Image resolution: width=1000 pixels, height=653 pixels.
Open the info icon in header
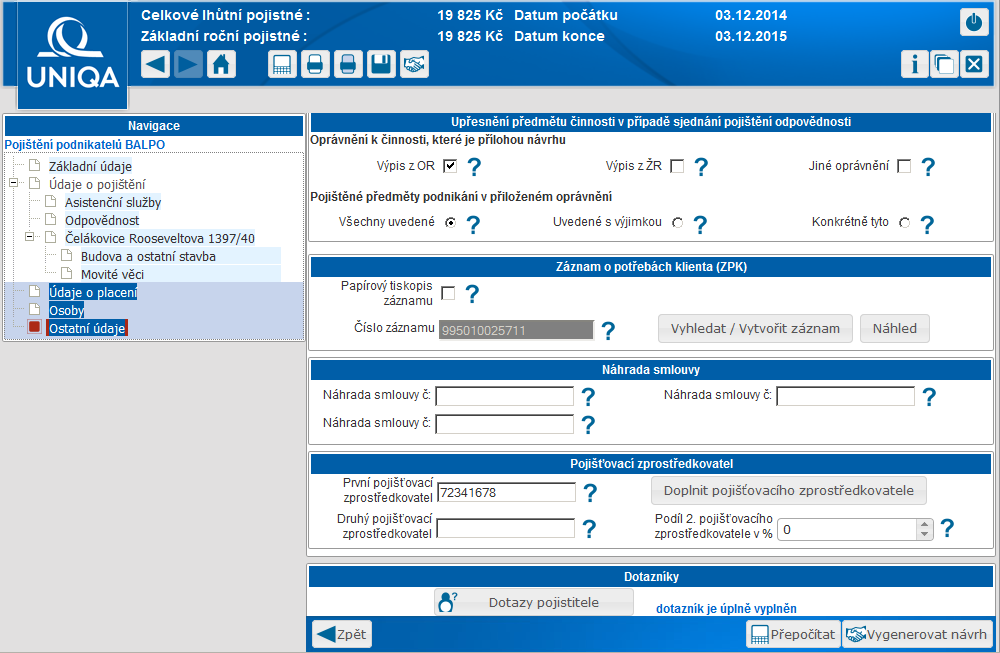click(915, 64)
